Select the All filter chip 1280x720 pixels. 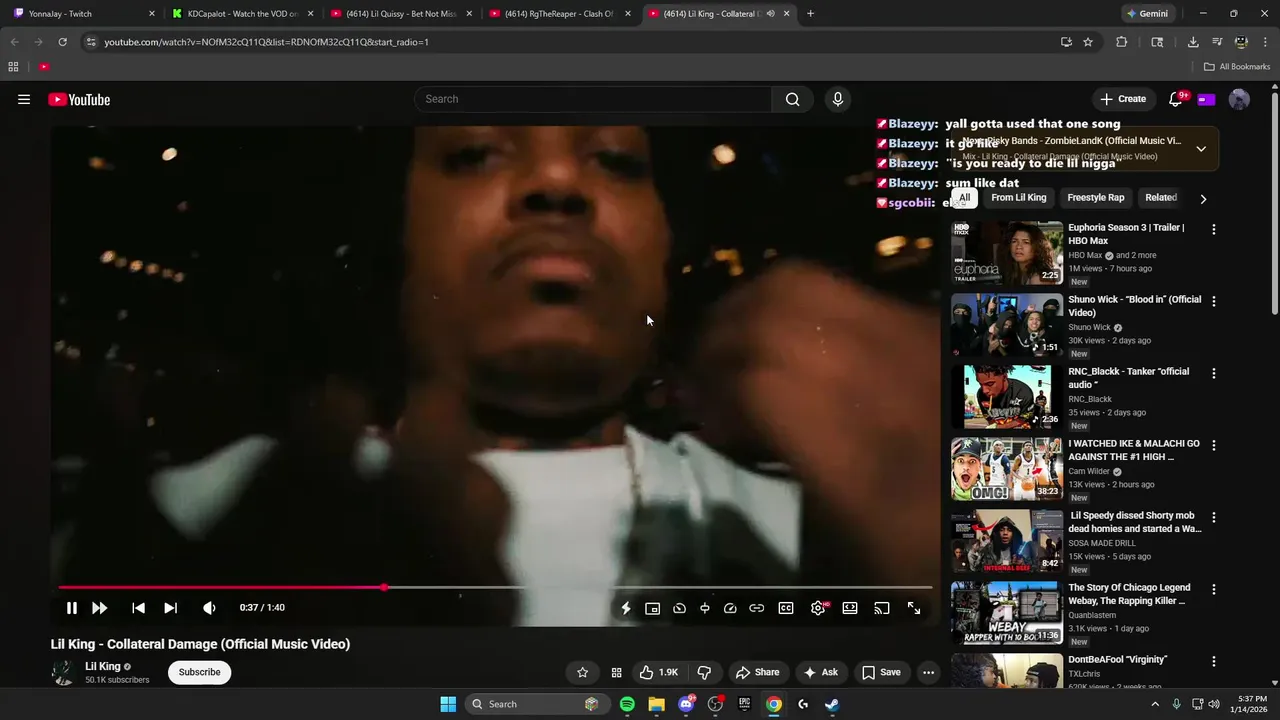[964, 198]
